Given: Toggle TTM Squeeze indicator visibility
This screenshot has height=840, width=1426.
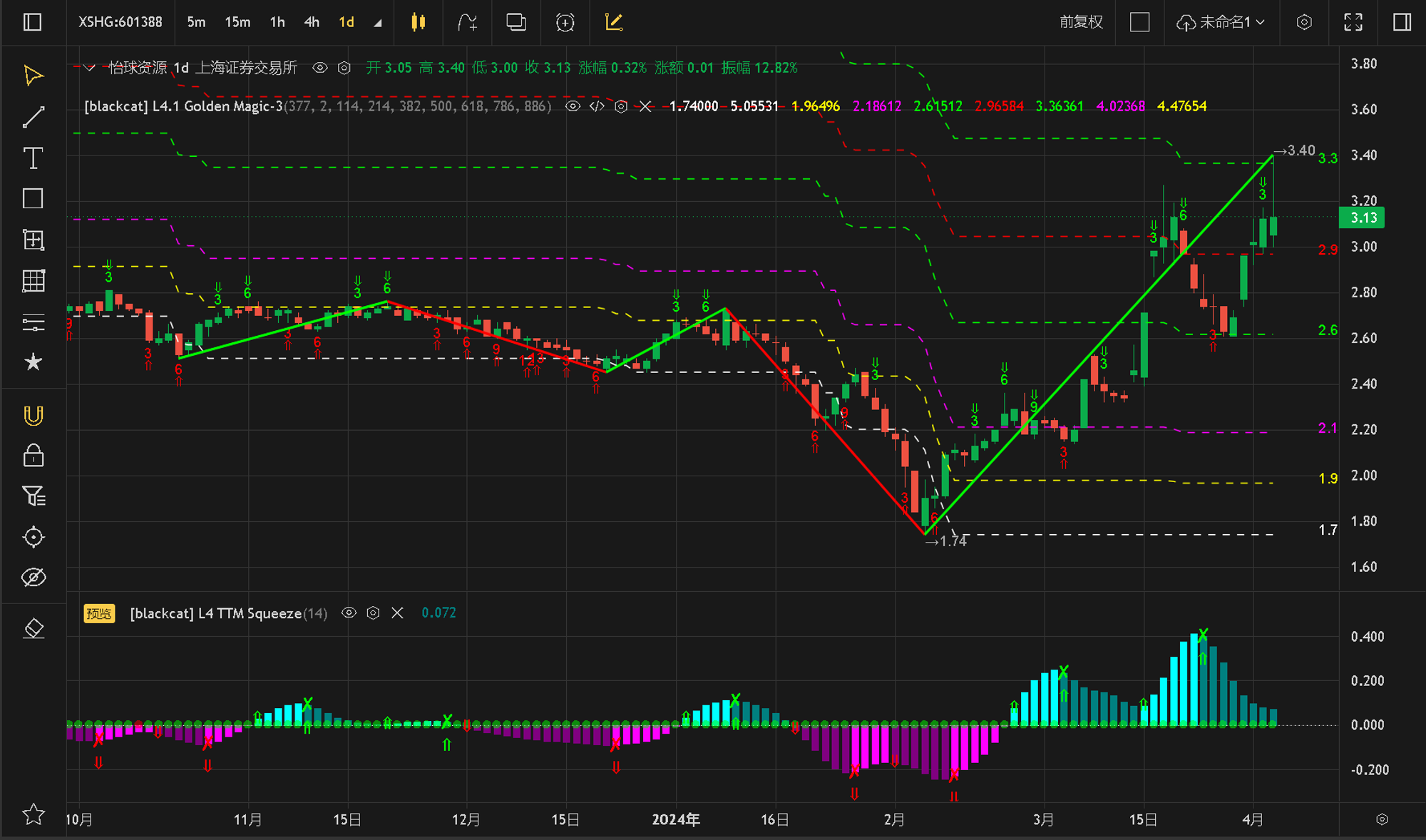Looking at the screenshot, I should coord(349,613).
